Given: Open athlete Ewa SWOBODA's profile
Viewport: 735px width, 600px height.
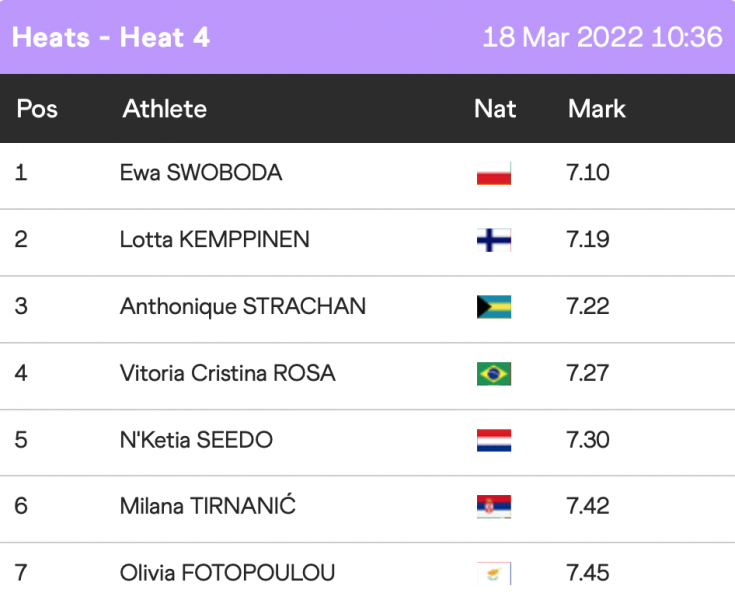Looking at the screenshot, I should click(x=201, y=173).
